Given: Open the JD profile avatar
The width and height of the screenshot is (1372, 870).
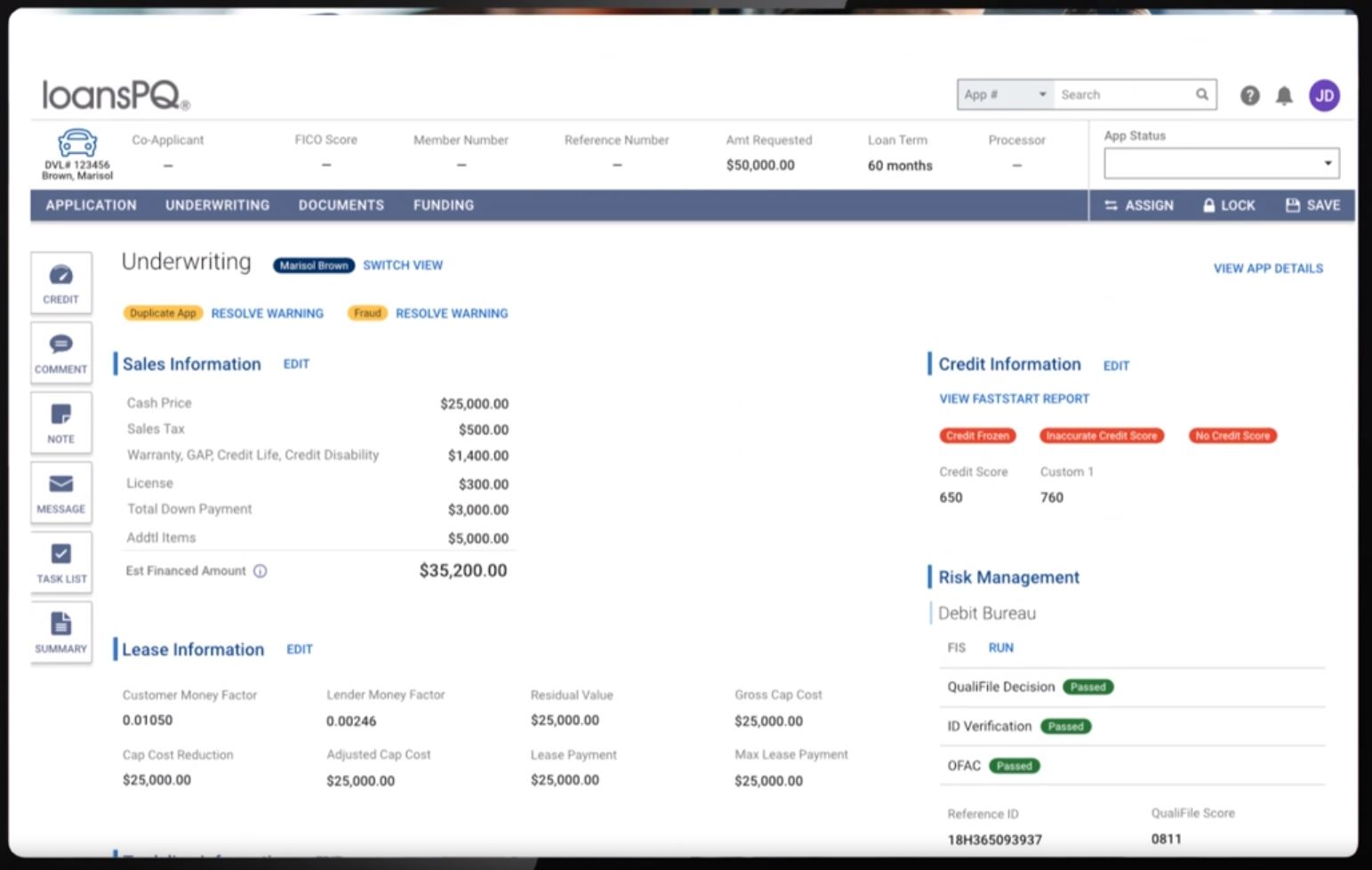Looking at the screenshot, I should click(x=1324, y=94).
